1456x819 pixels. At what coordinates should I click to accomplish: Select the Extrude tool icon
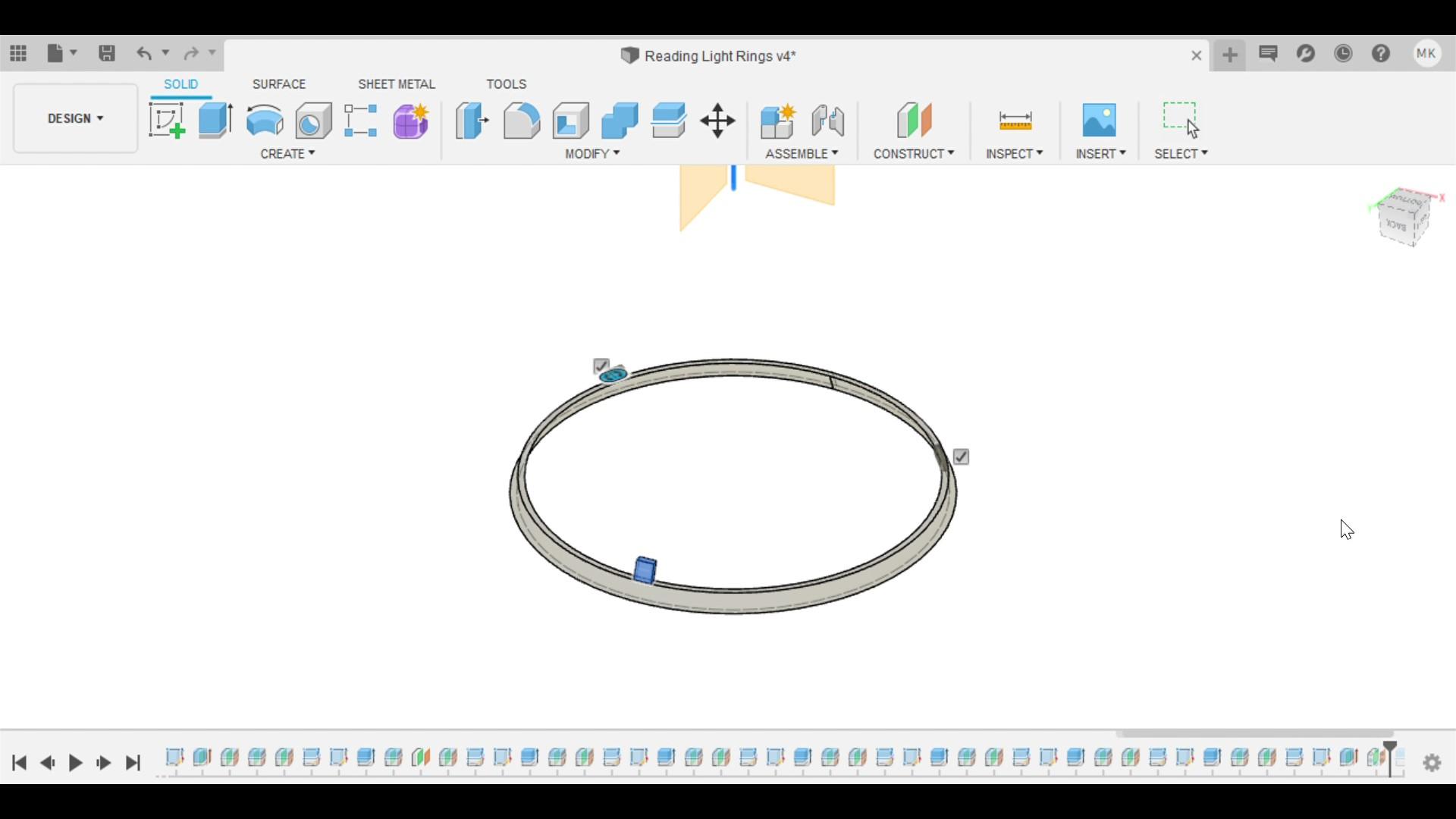click(215, 121)
